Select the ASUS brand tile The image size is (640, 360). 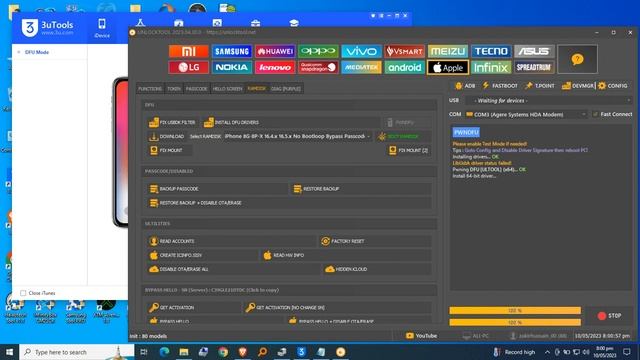tap(534, 51)
